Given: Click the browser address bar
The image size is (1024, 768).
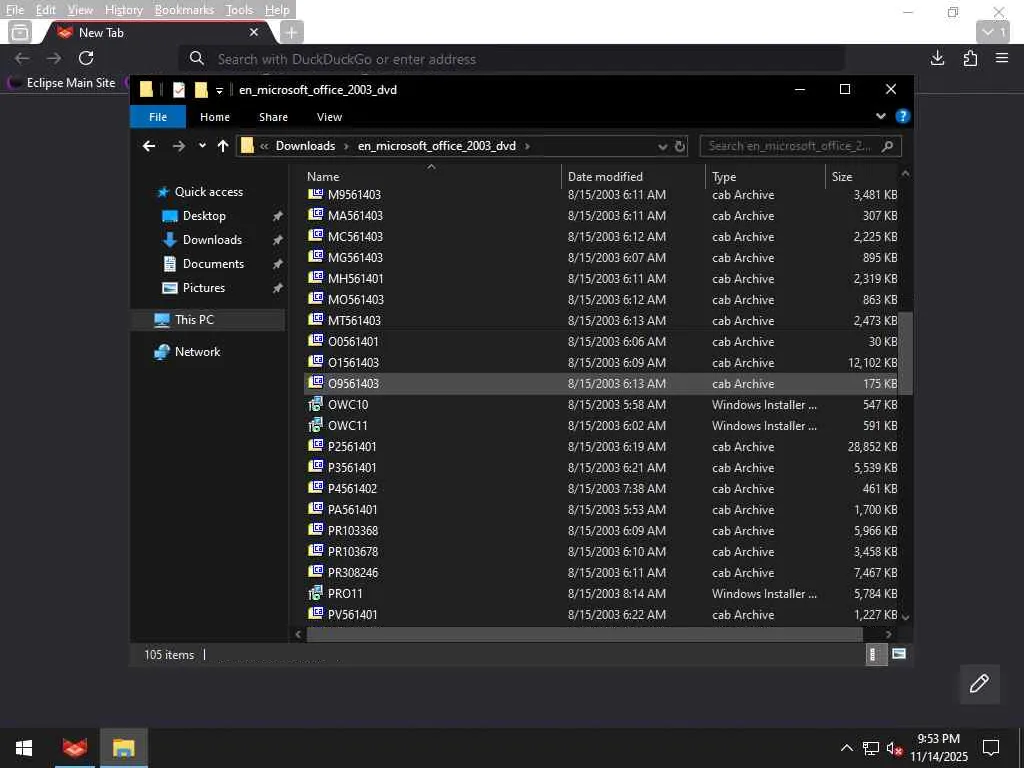Looking at the screenshot, I should click(512, 59).
